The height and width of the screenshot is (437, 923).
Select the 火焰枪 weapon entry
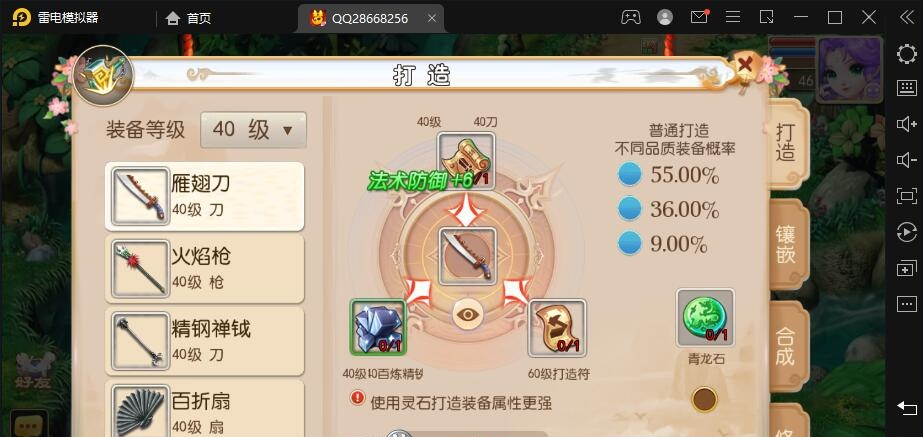pos(205,269)
